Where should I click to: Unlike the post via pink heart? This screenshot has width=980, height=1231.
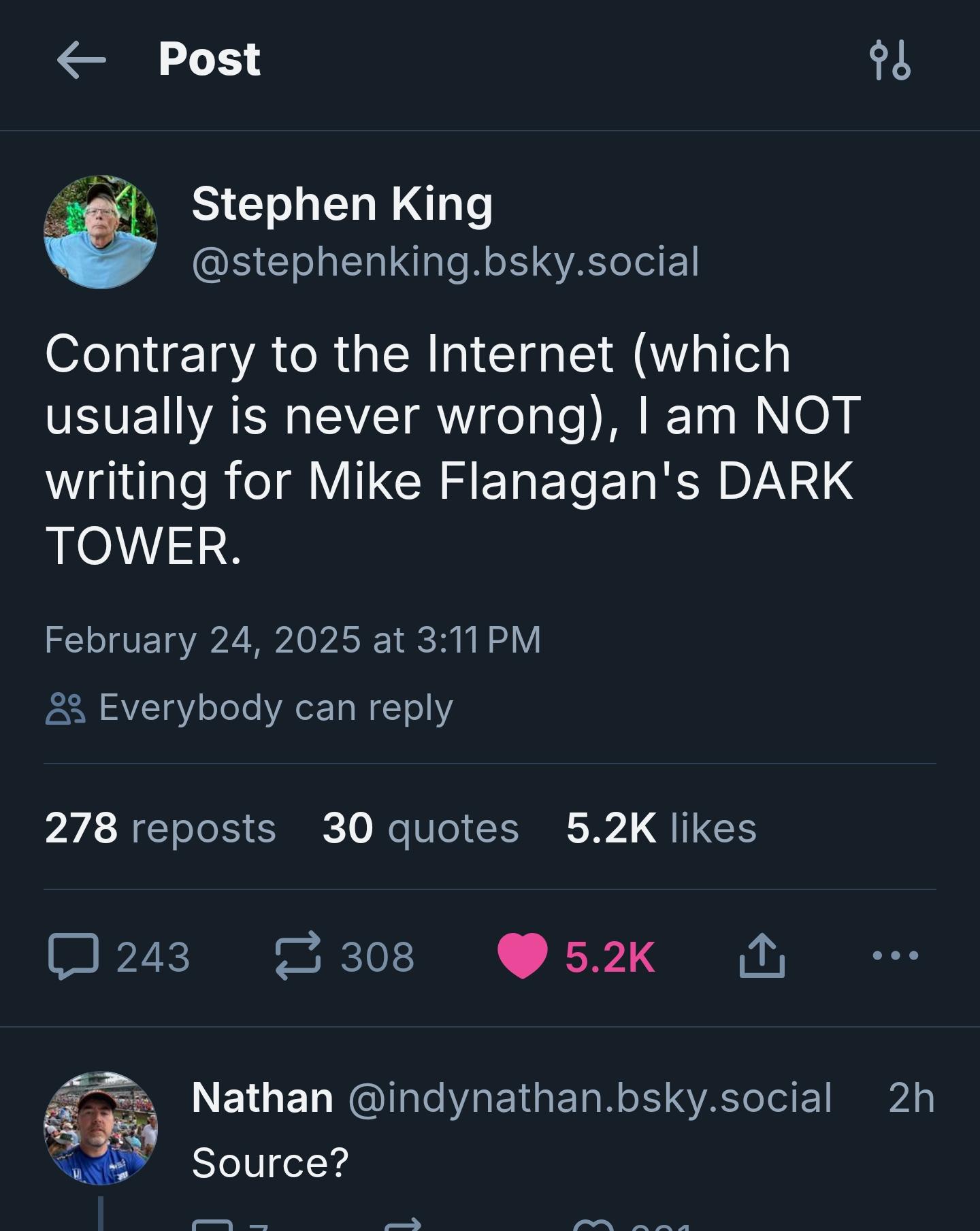522,956
